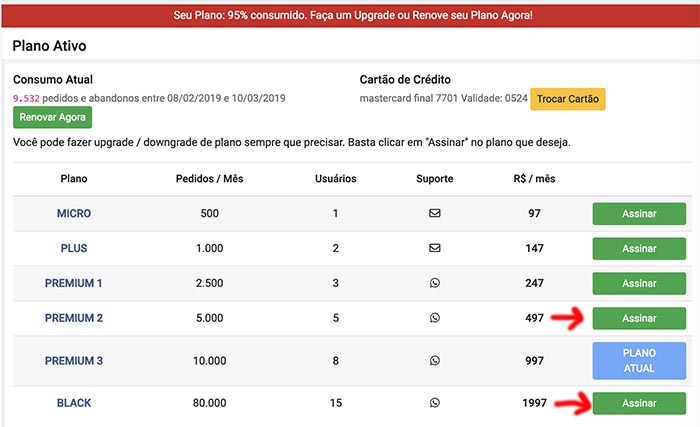The height and width of the screenshot is (427, 700).
Task: Open the PLUS plan name link
Action: click(74, 248)
